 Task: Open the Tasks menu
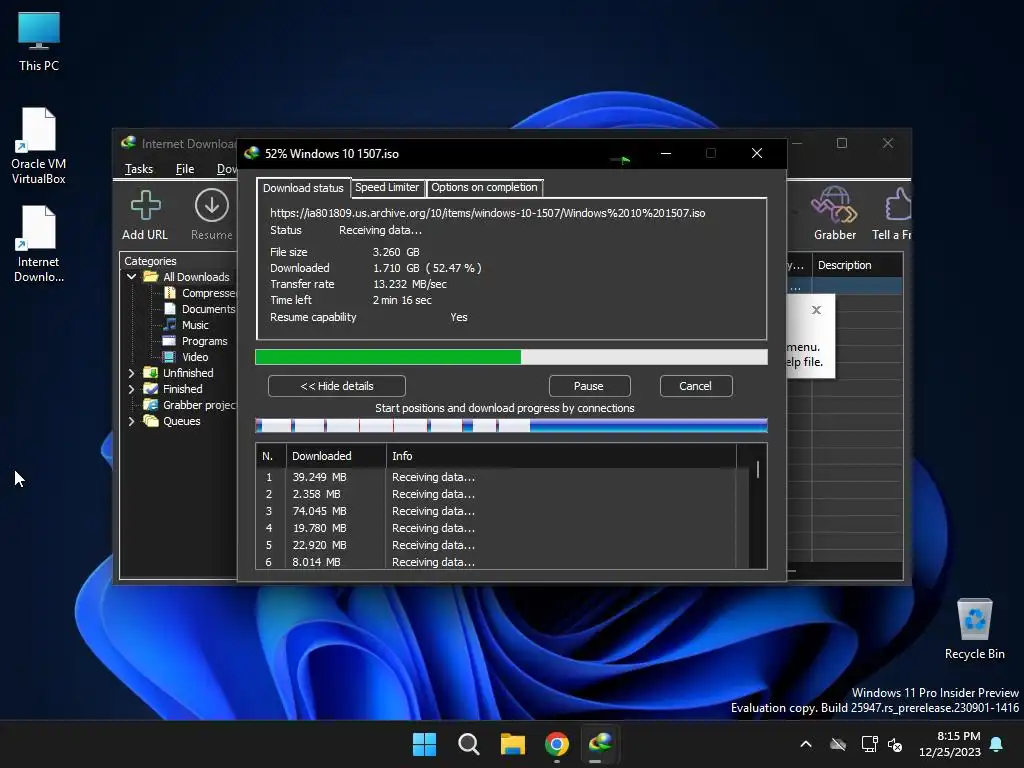click(138, 169)
